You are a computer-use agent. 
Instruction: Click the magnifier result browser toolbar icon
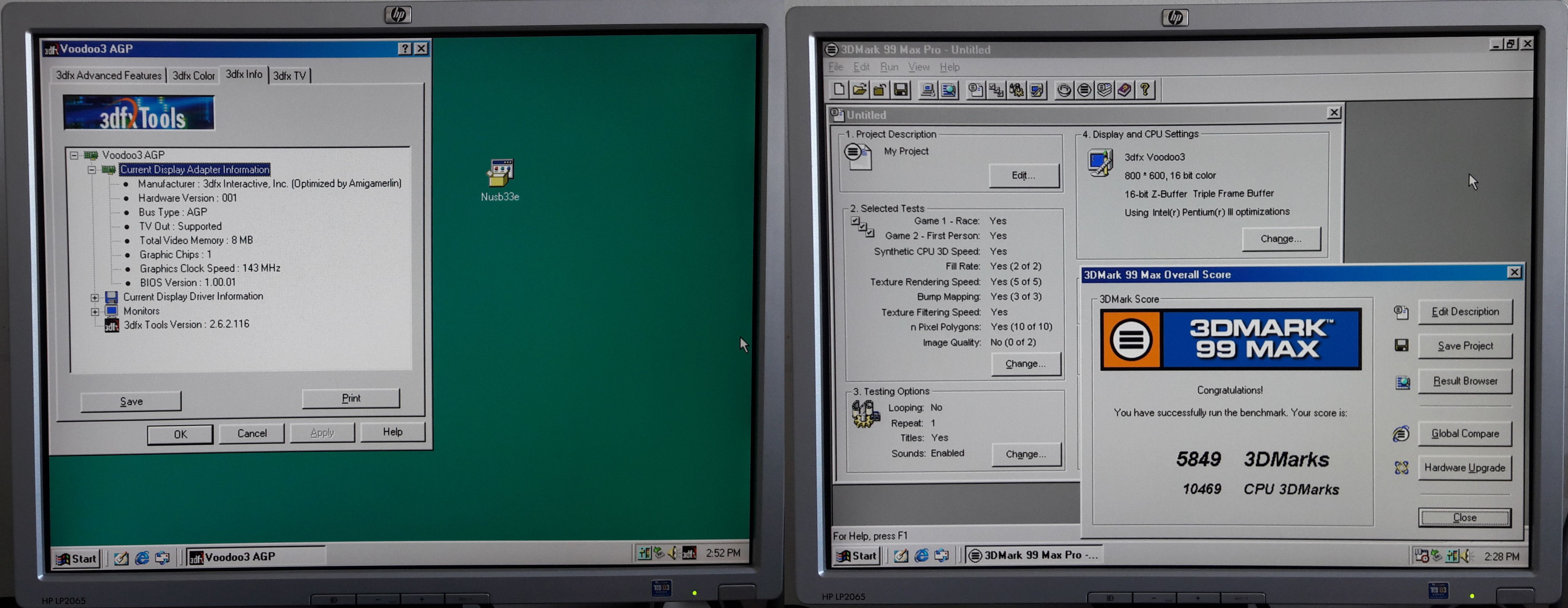(x=948, y=90)
